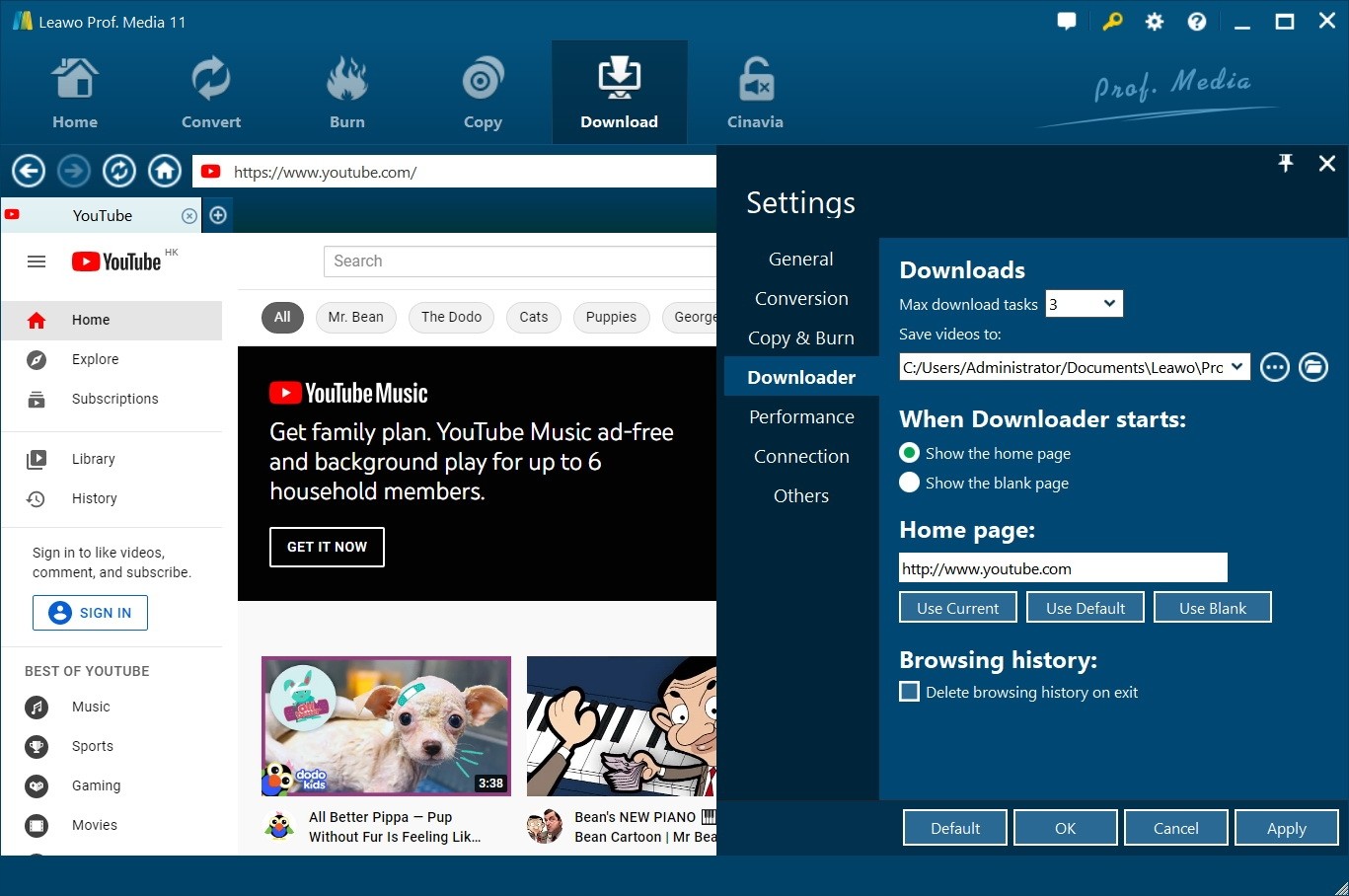Open the save videos folder
Screen dimensions: 1349x896
[x=1313, y=368]
